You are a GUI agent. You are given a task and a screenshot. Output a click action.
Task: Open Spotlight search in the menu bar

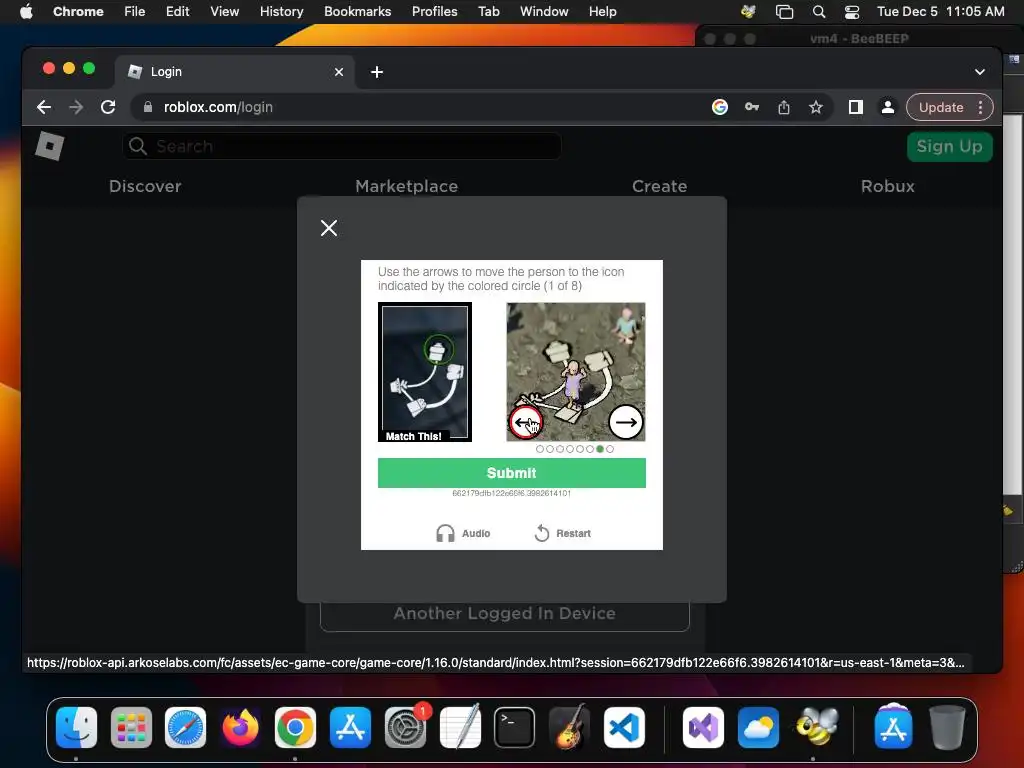tap(819, 12)
